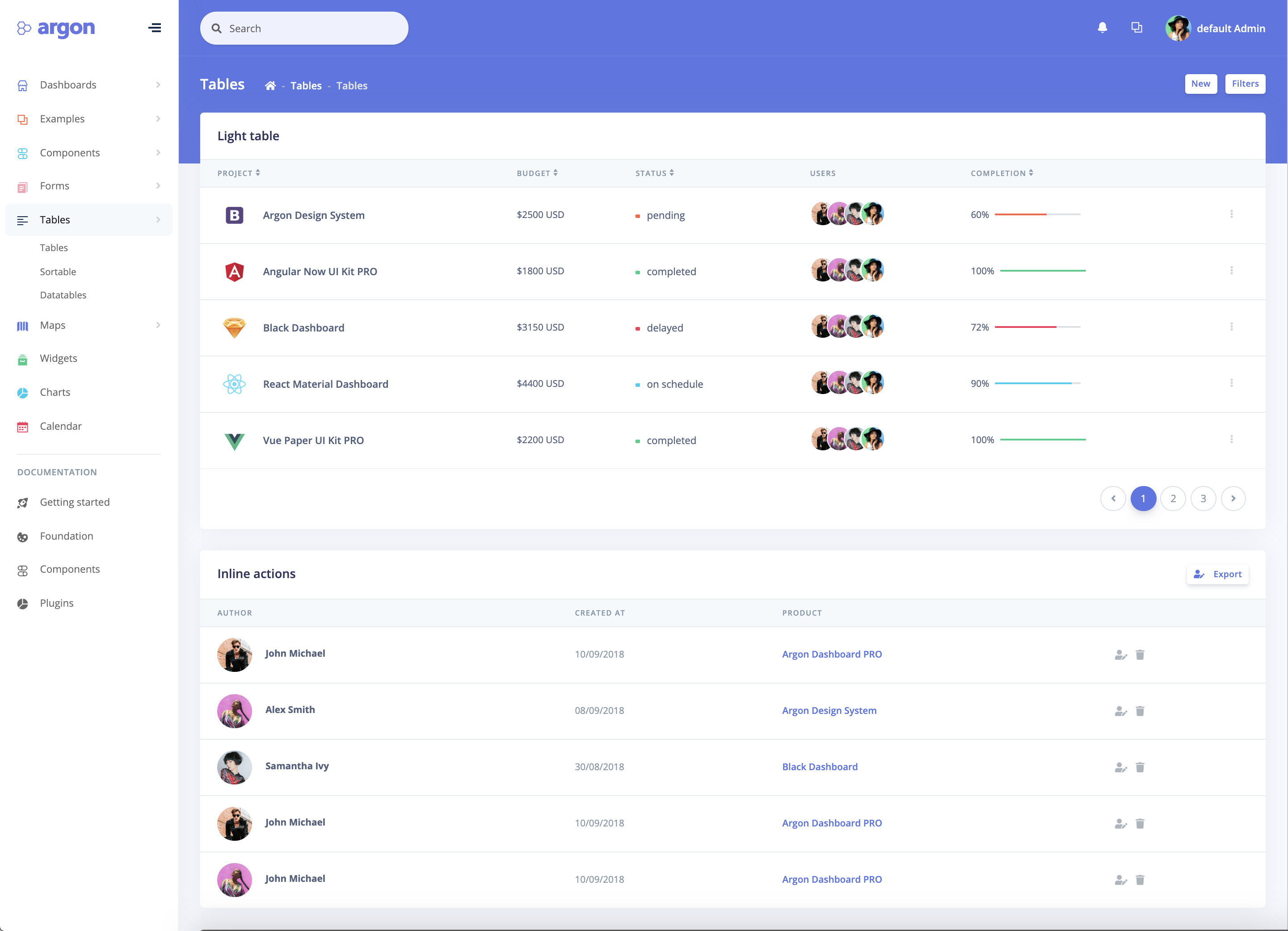The image size is (1288, 931).
Task: Sort table by Project column
Action: point(239,173)
